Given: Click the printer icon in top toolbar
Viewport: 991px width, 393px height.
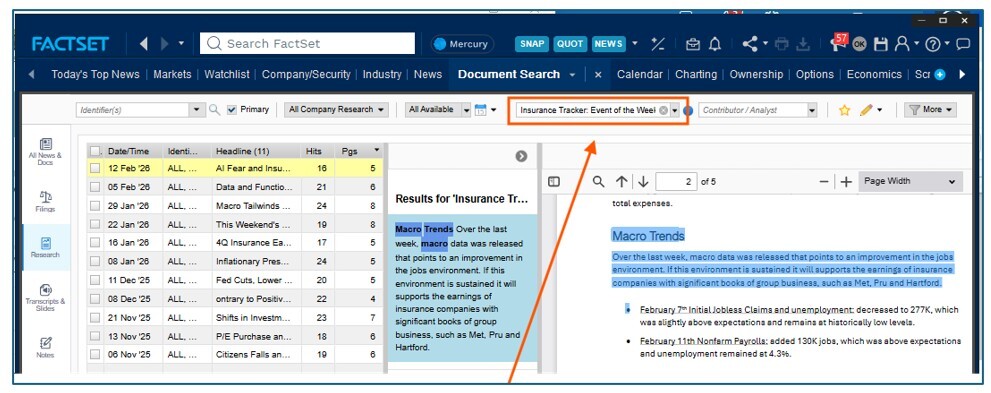Looking at the screenshot, I should [782, 44].
